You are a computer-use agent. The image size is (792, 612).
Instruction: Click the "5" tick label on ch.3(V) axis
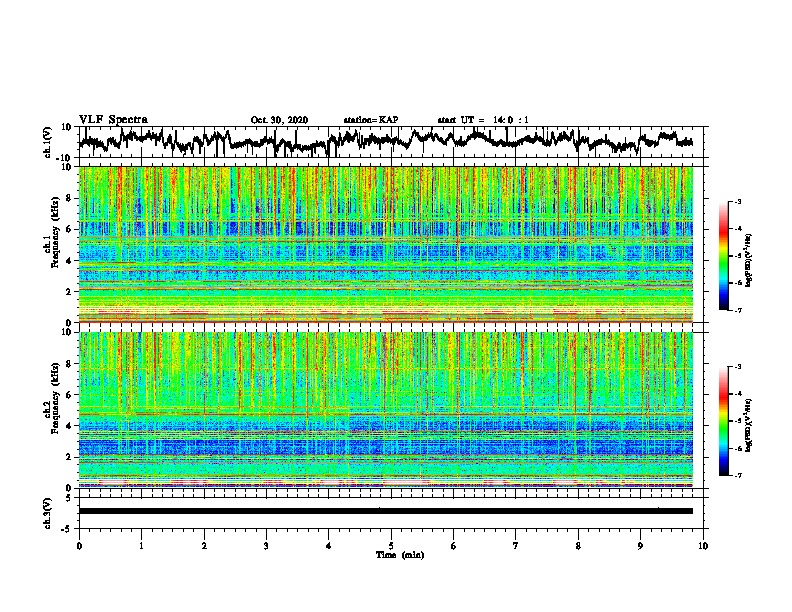pos(69,498)
